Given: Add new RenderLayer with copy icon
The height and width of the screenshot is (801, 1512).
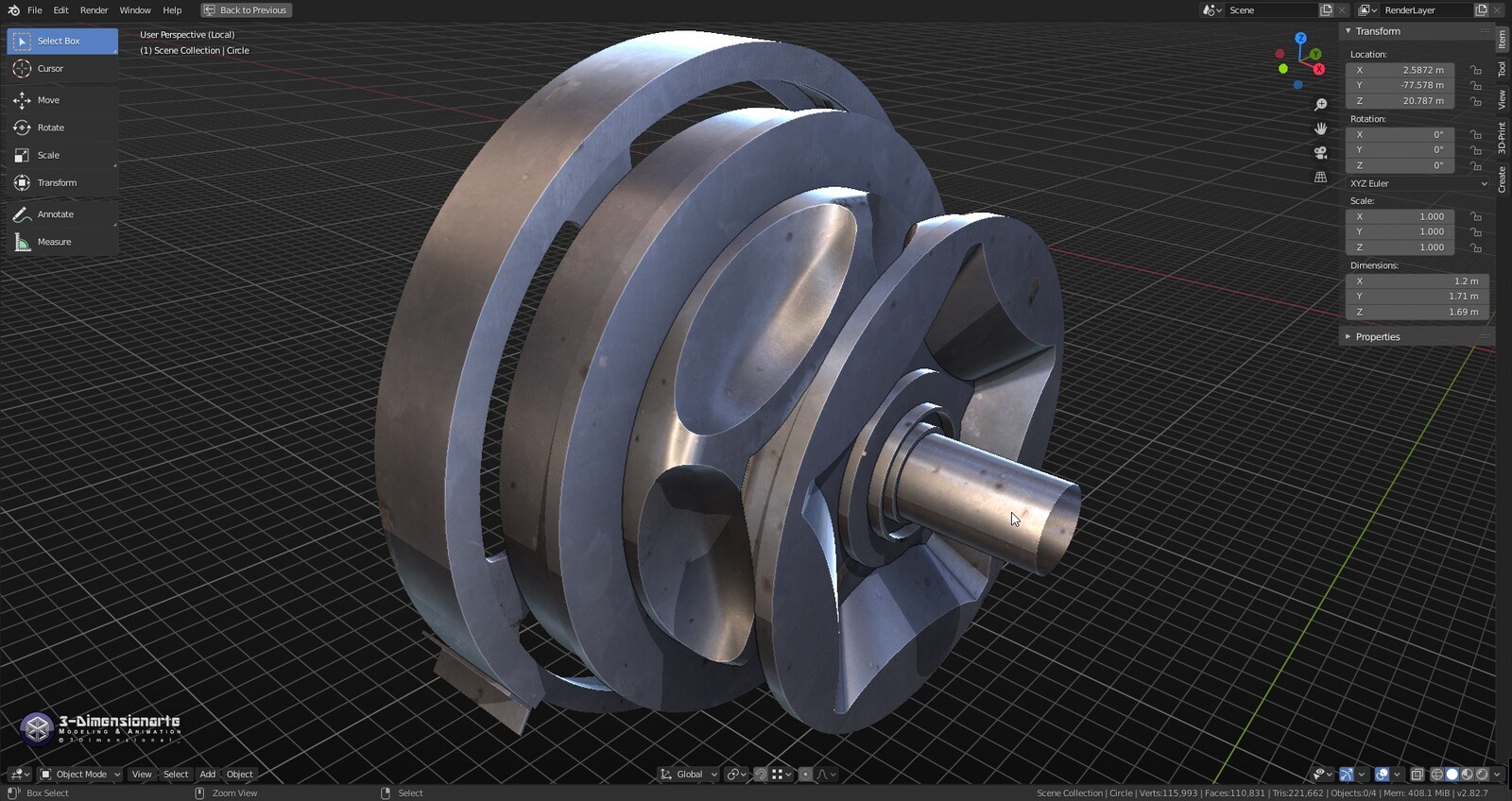Looking at the screenshot, I should pyautogui.click(x=1481, y=9).
